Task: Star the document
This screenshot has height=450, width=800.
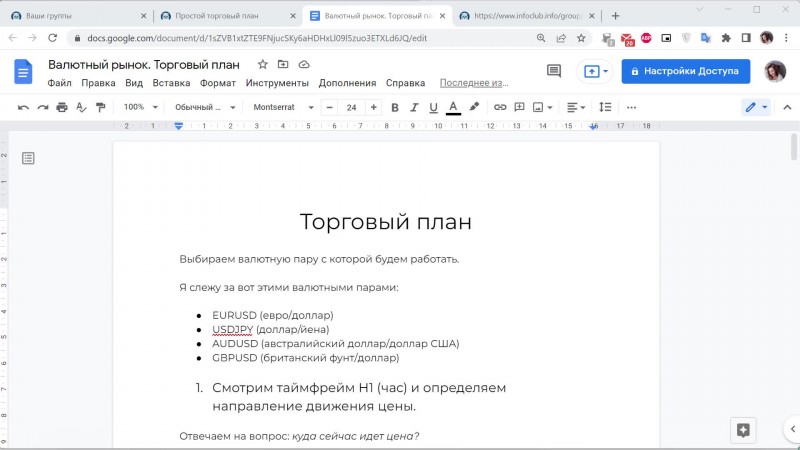Action: point(263,64)
